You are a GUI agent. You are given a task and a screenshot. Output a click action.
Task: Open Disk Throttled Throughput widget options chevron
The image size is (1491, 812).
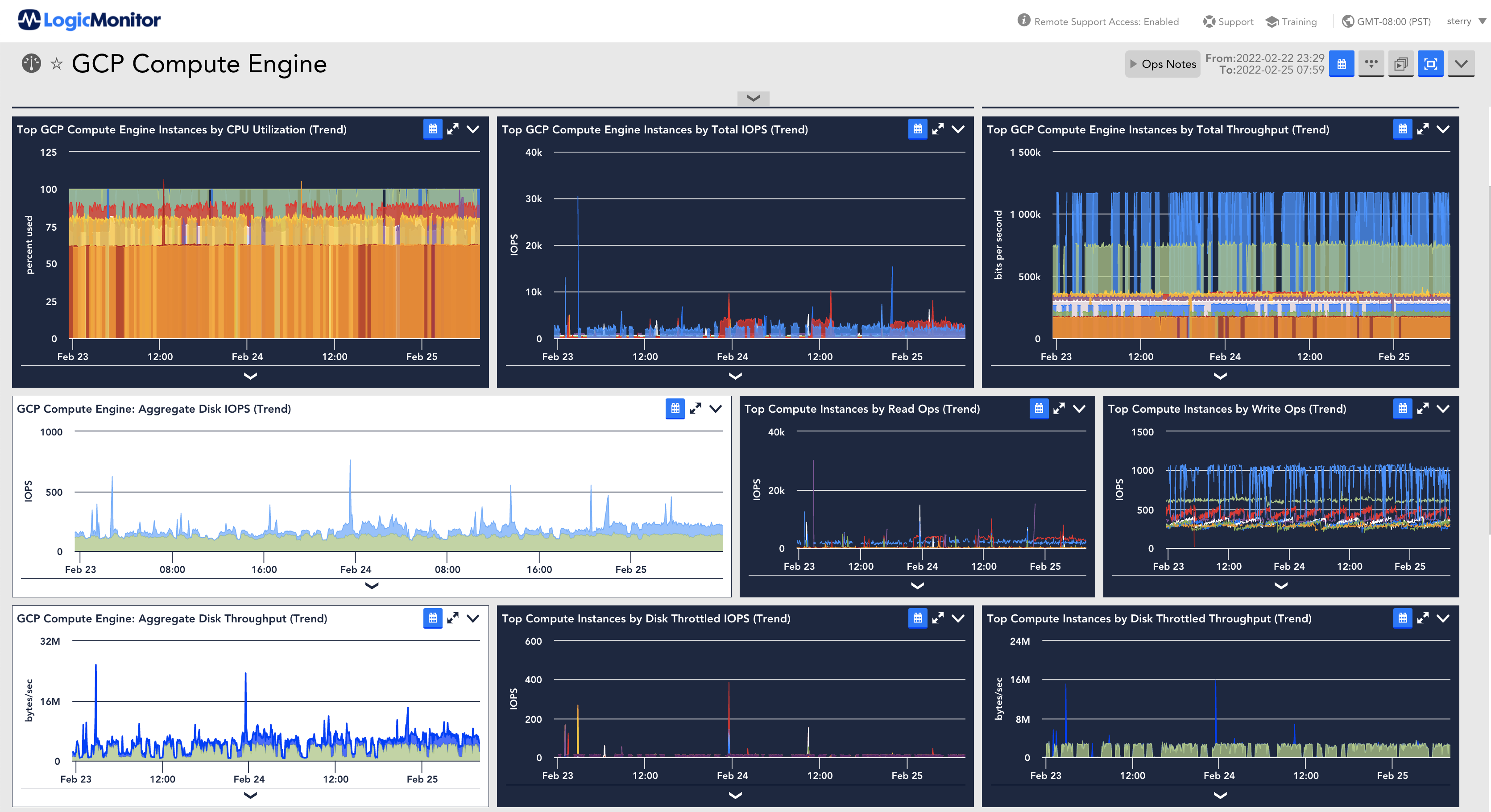tap(1443, 618)
